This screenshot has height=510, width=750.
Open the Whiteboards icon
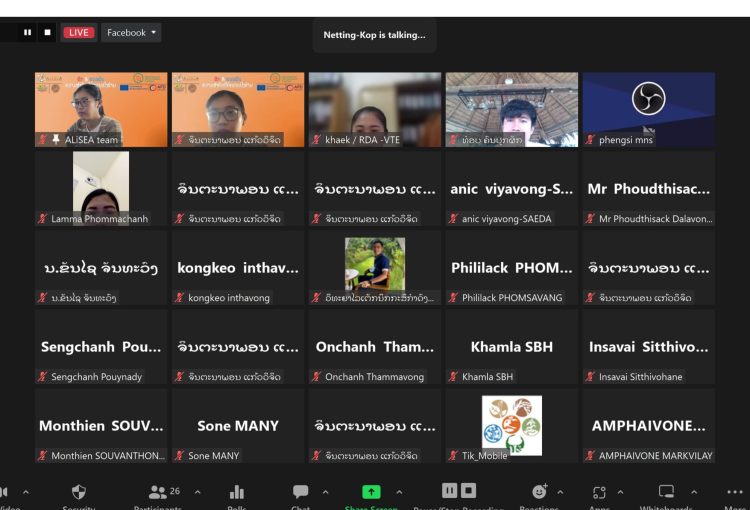pyautogui.click(x=666, y=492)
